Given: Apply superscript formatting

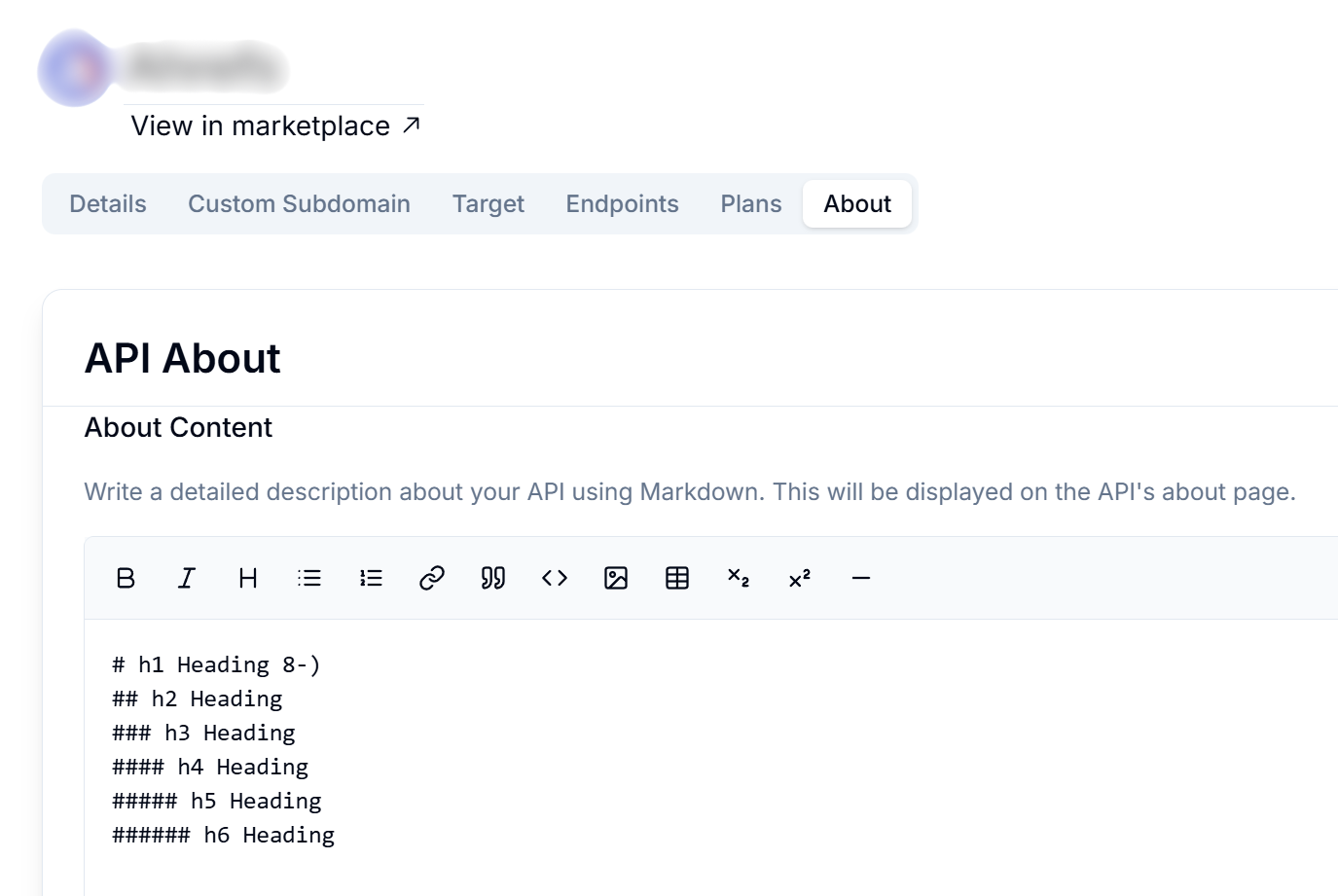Looking at the screenshot, I should [x=800, y=578].
